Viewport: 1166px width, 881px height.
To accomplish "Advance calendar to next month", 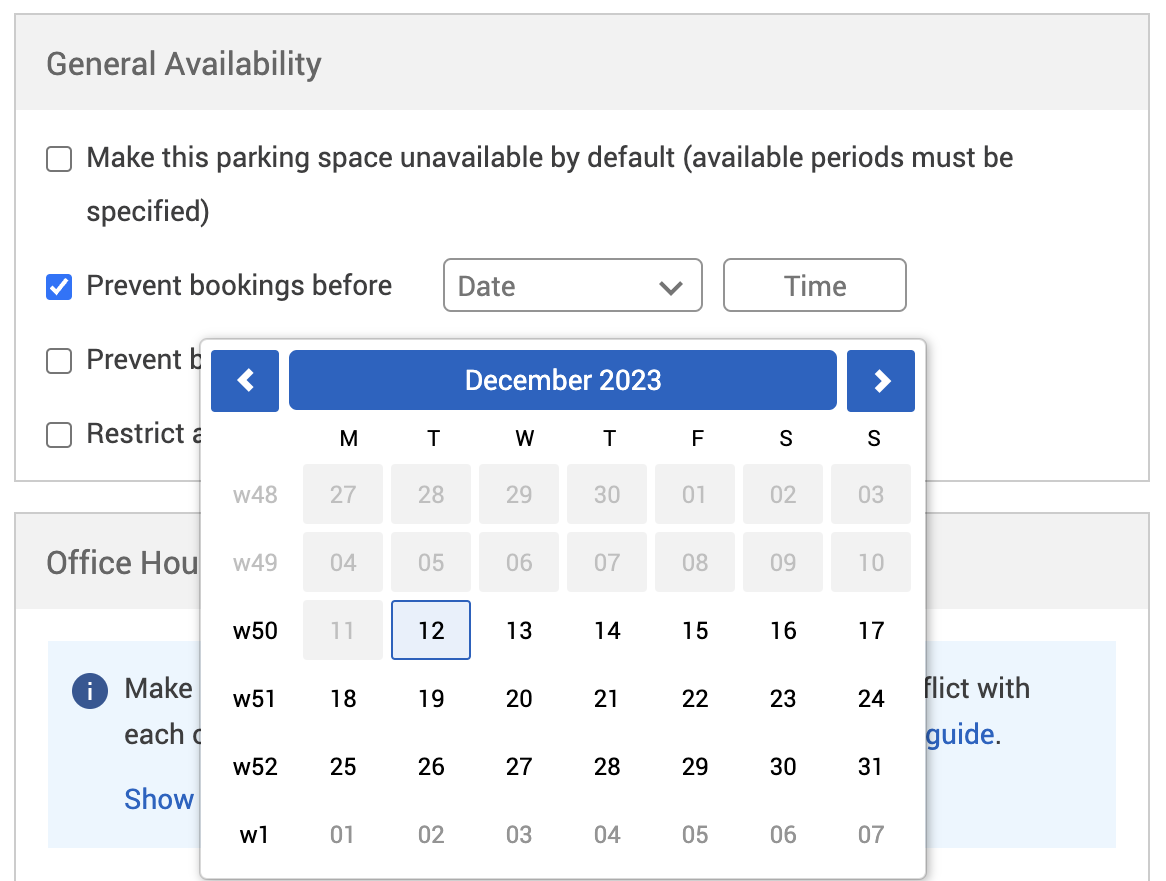I will (x=880, y=381).
